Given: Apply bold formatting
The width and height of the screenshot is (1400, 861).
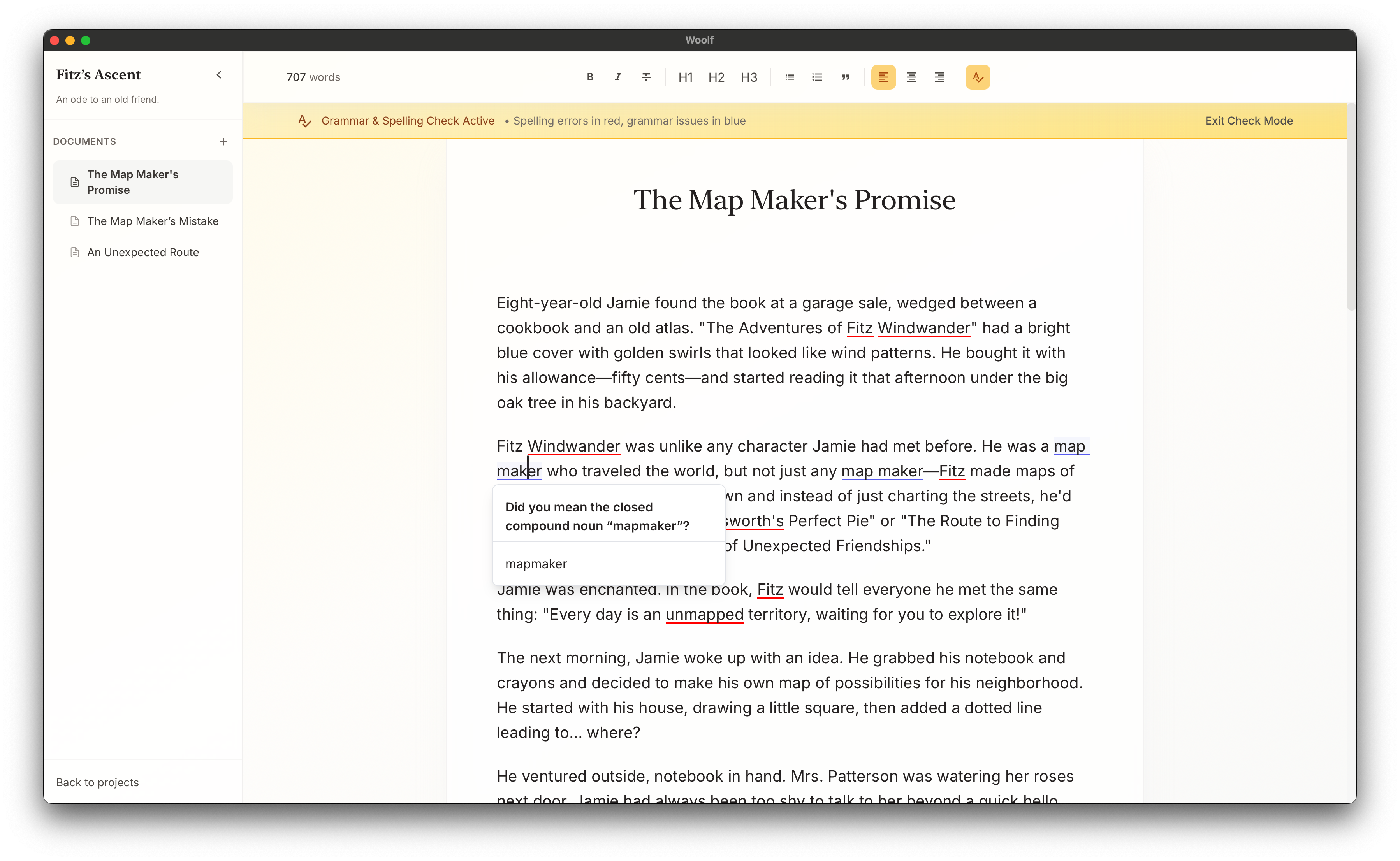Looking at the screenshot, I should point(590,77).
